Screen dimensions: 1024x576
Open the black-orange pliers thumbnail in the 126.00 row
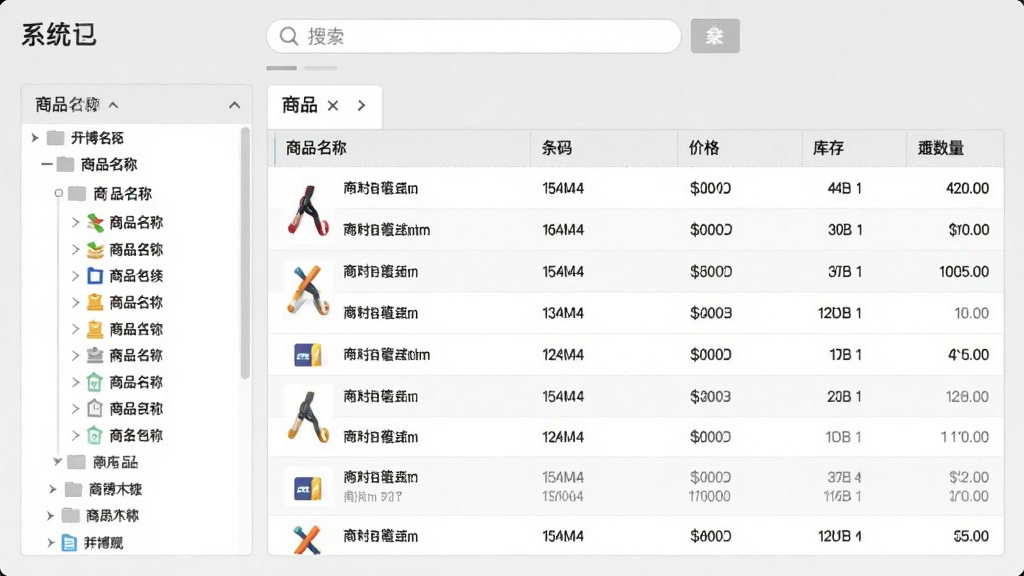[308, 417]
